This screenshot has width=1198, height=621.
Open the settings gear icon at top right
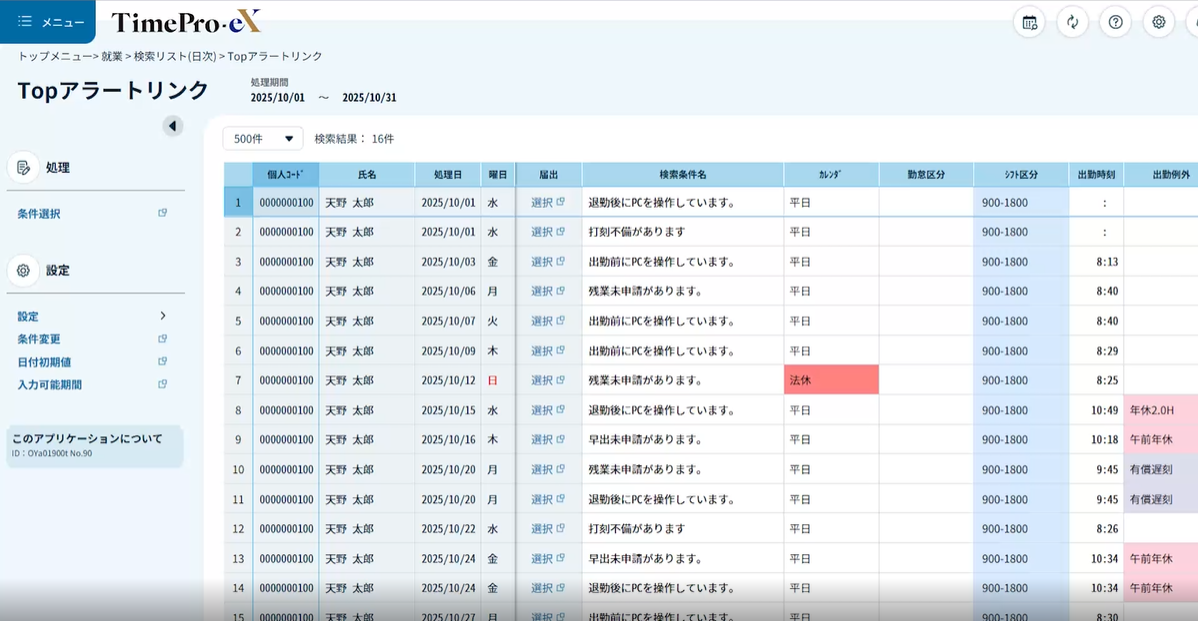tap(1158, 22)
